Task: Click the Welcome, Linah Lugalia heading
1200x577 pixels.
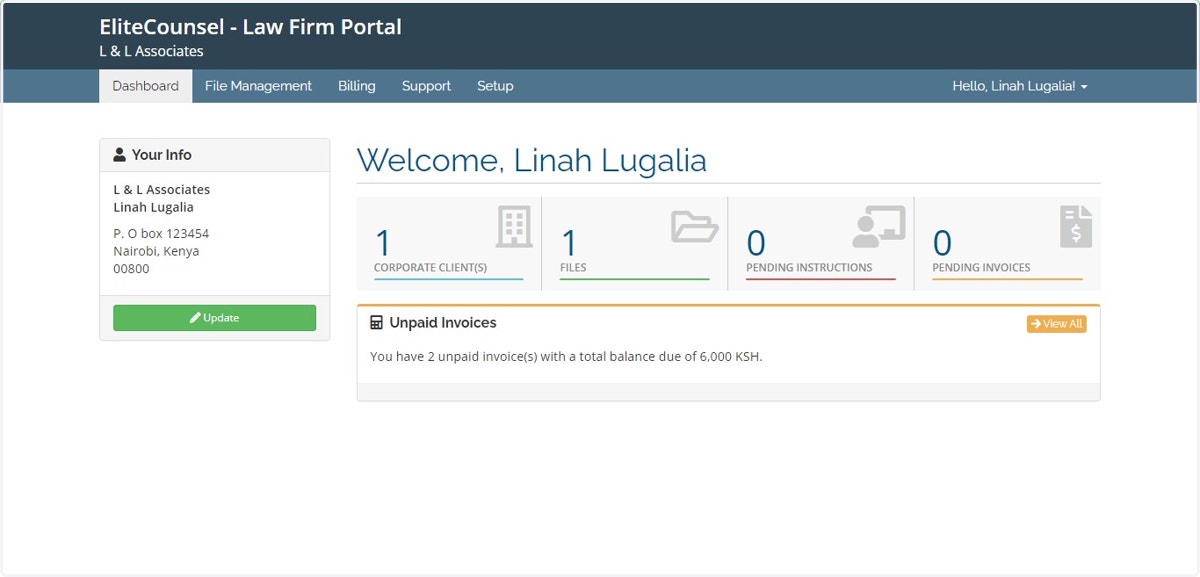Action: tap(531, 160)
